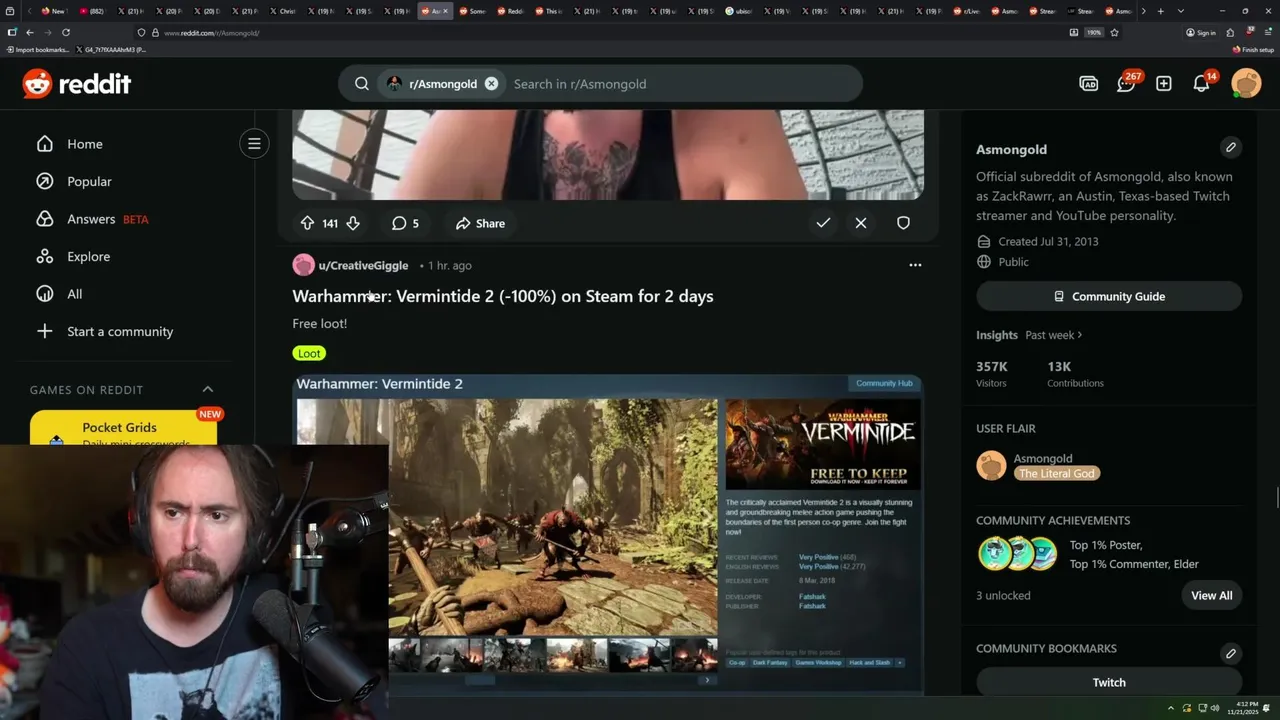Open the Vermintide Steam screenshot image
Viewport: 1280px width, 720px height.
point(608,534)
